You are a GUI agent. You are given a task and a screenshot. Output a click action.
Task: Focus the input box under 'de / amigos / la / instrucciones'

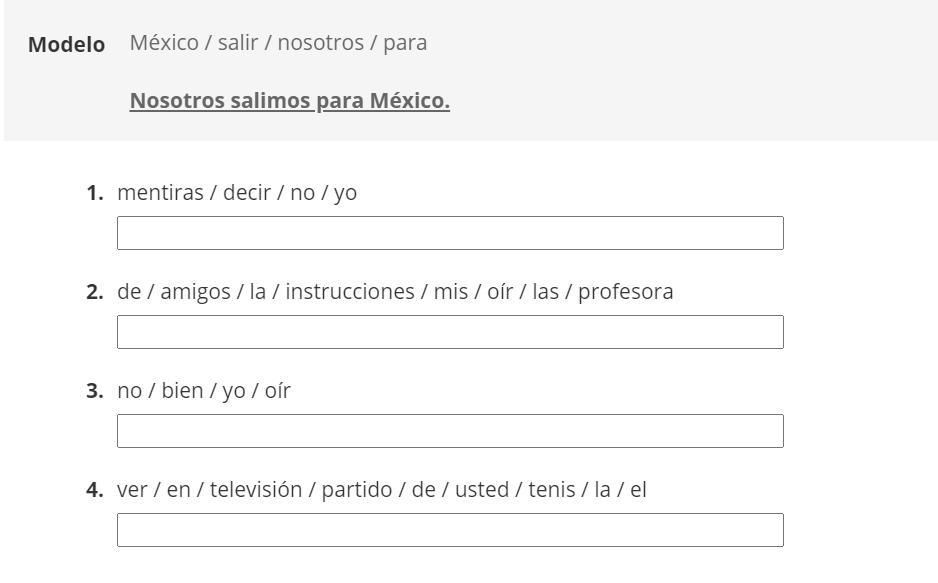pos(450,332)
